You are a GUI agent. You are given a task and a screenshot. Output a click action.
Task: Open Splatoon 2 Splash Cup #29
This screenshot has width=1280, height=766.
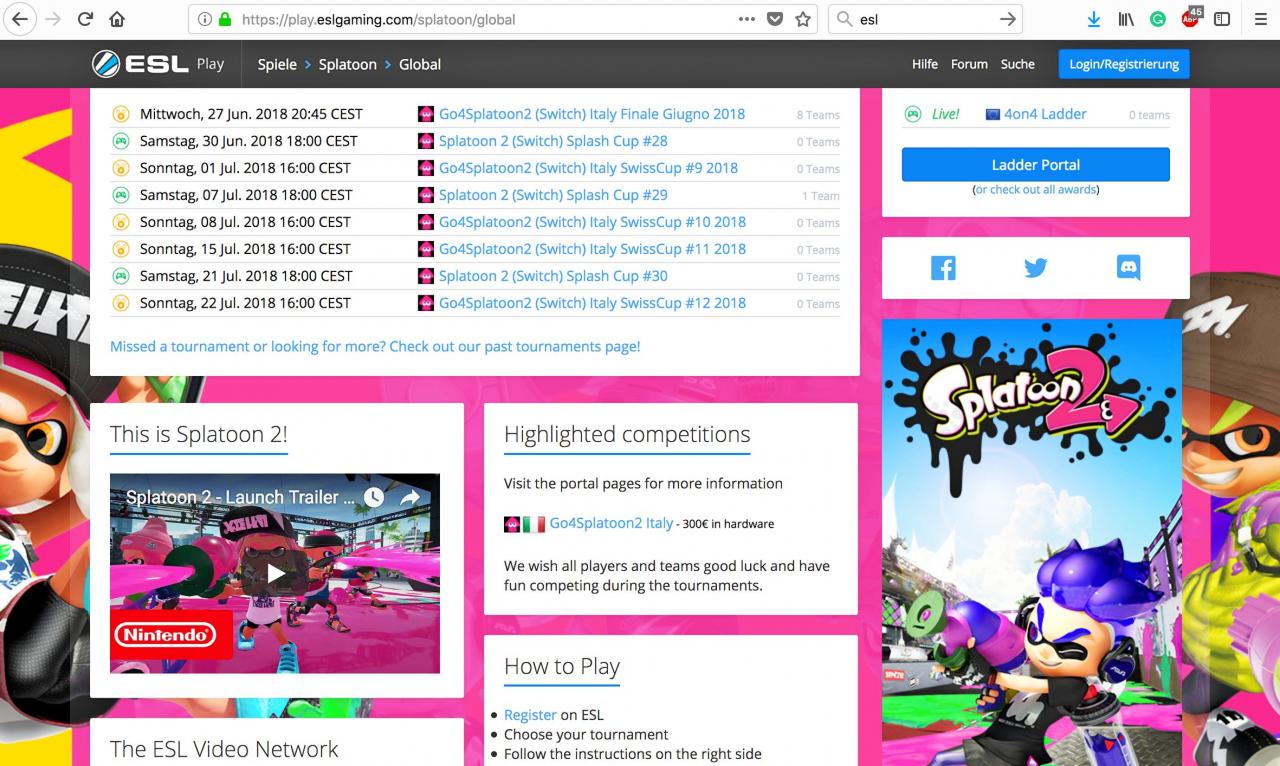(x=553, y=195)
